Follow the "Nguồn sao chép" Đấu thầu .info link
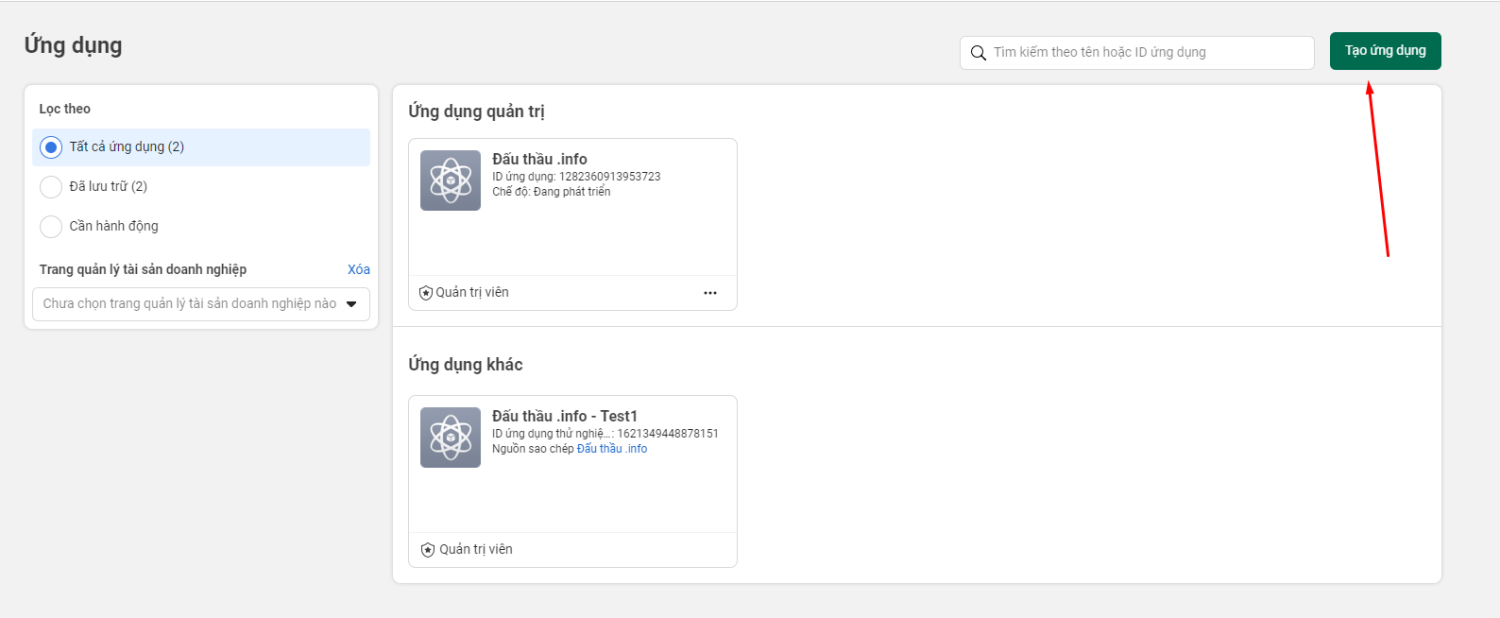The width and height of the screenshot is (1500, 618). 611,449
